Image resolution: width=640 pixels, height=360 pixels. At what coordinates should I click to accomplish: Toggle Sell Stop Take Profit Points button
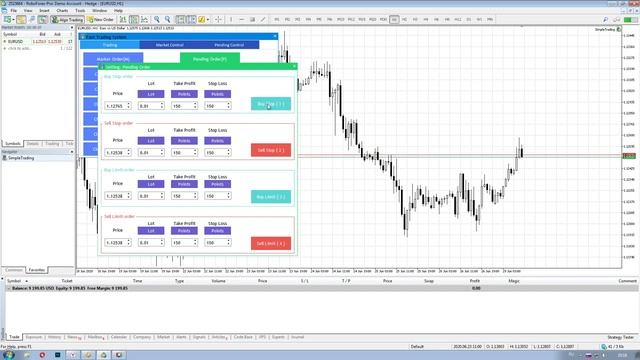pos(184,140)
